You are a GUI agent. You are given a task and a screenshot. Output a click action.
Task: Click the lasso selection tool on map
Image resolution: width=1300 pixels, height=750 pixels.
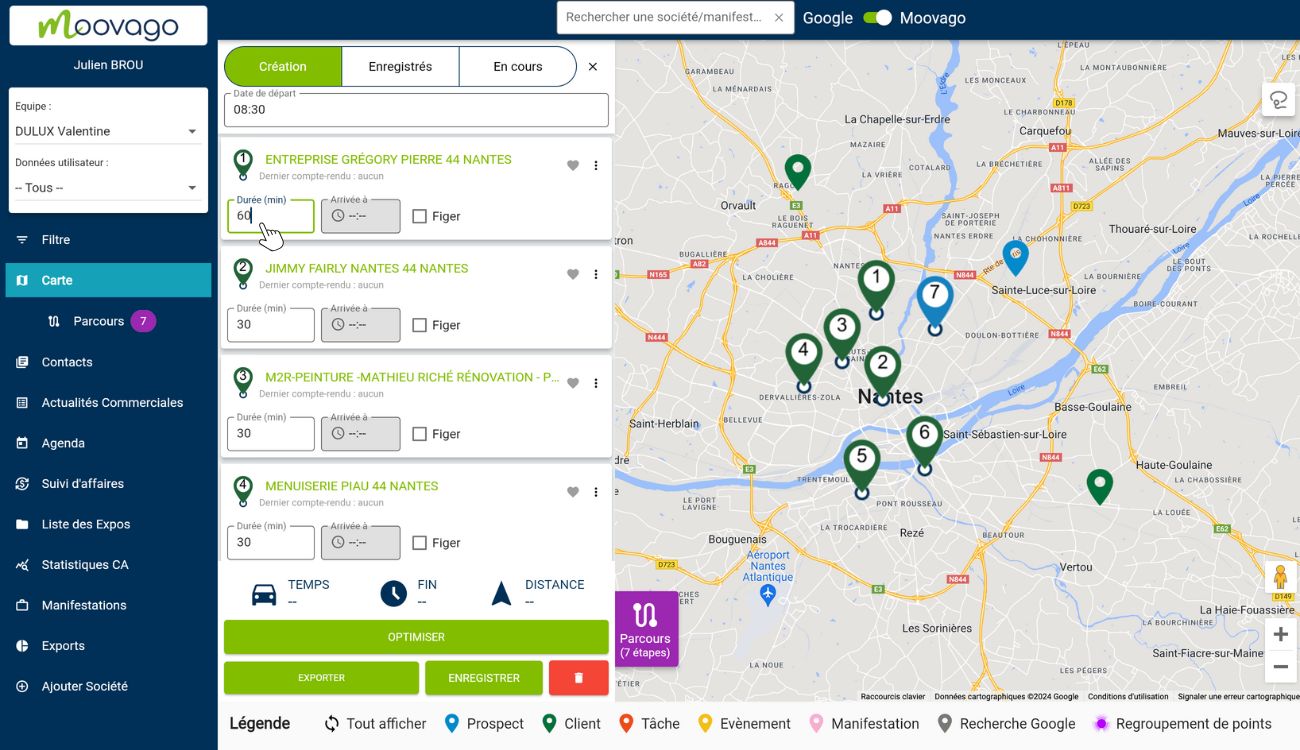[x=1279, y=100]
